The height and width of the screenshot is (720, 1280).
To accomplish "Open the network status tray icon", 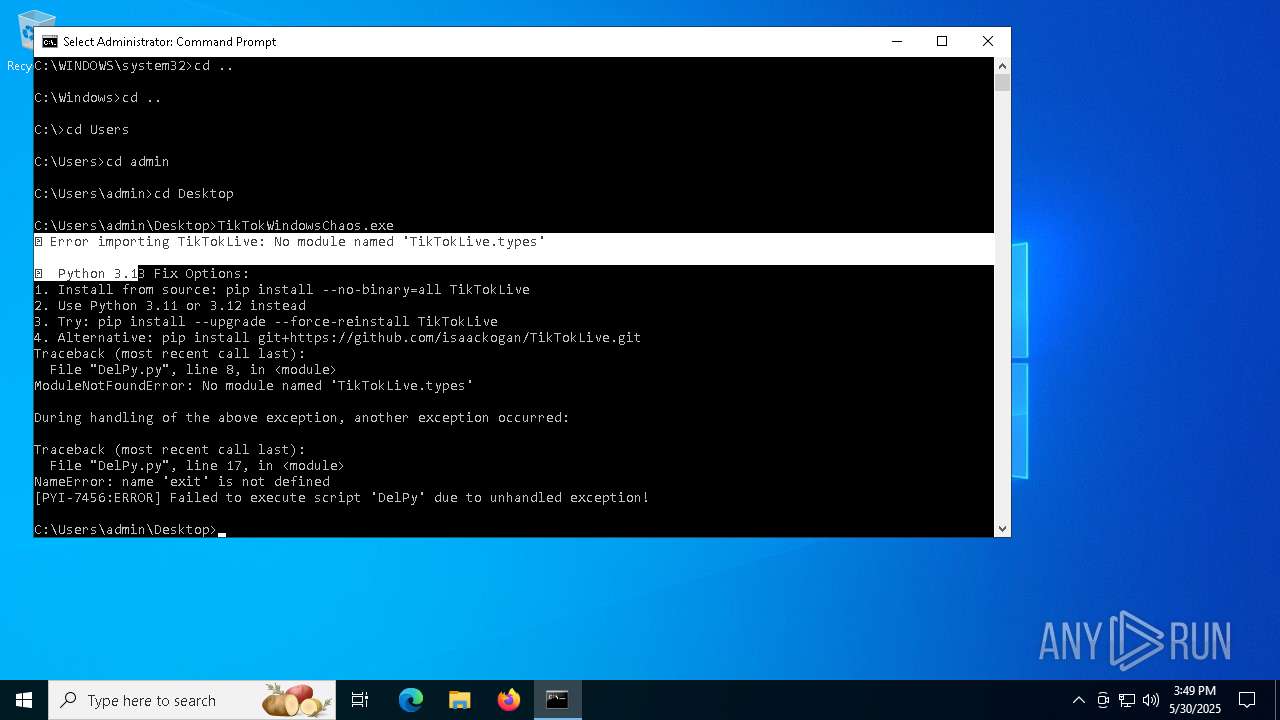I will (x=1127, y=700).
